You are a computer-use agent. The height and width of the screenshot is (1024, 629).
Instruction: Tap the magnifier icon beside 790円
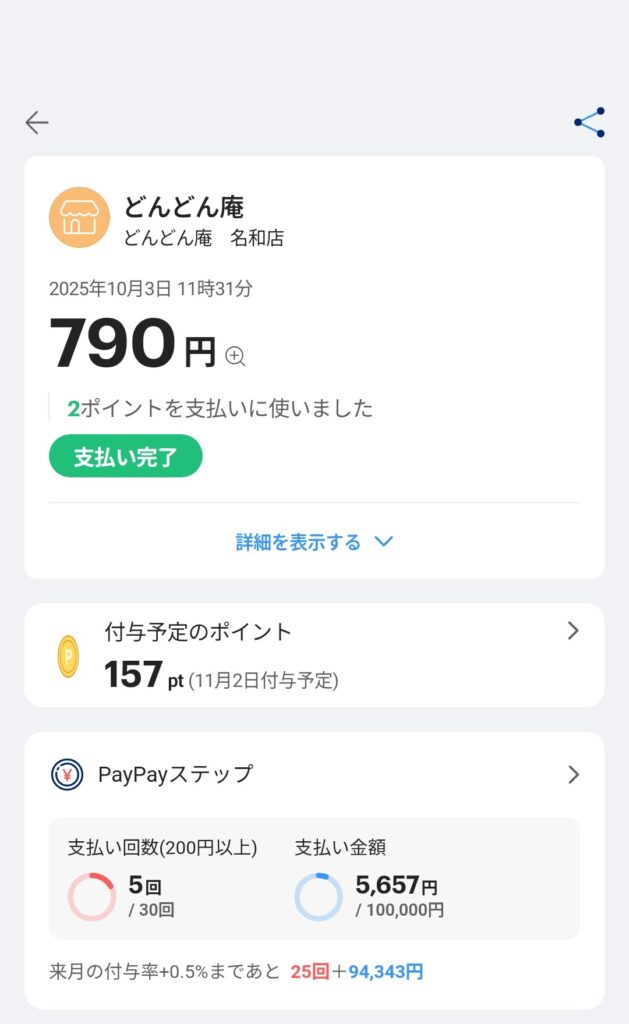click(235, 356)
